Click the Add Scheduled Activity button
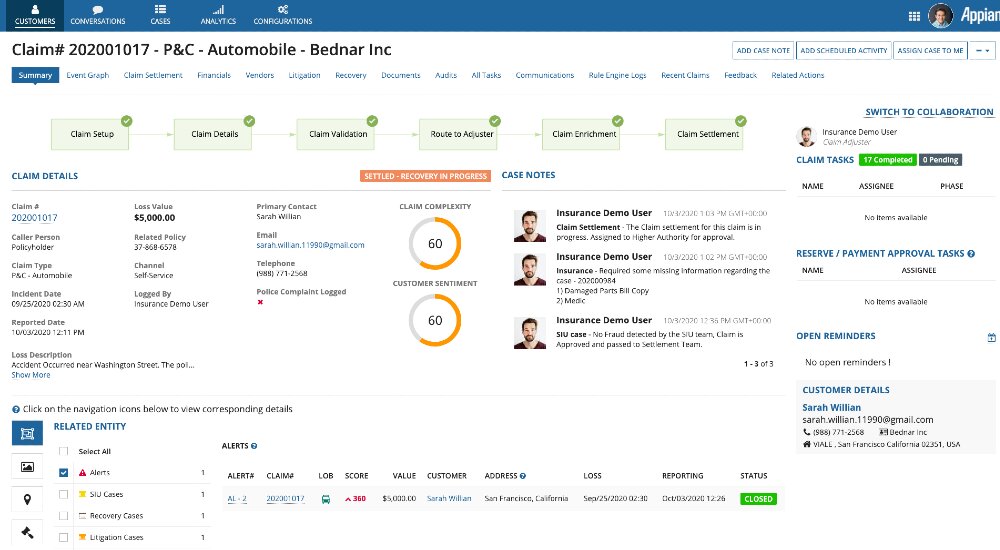 [x=844, y=50]
